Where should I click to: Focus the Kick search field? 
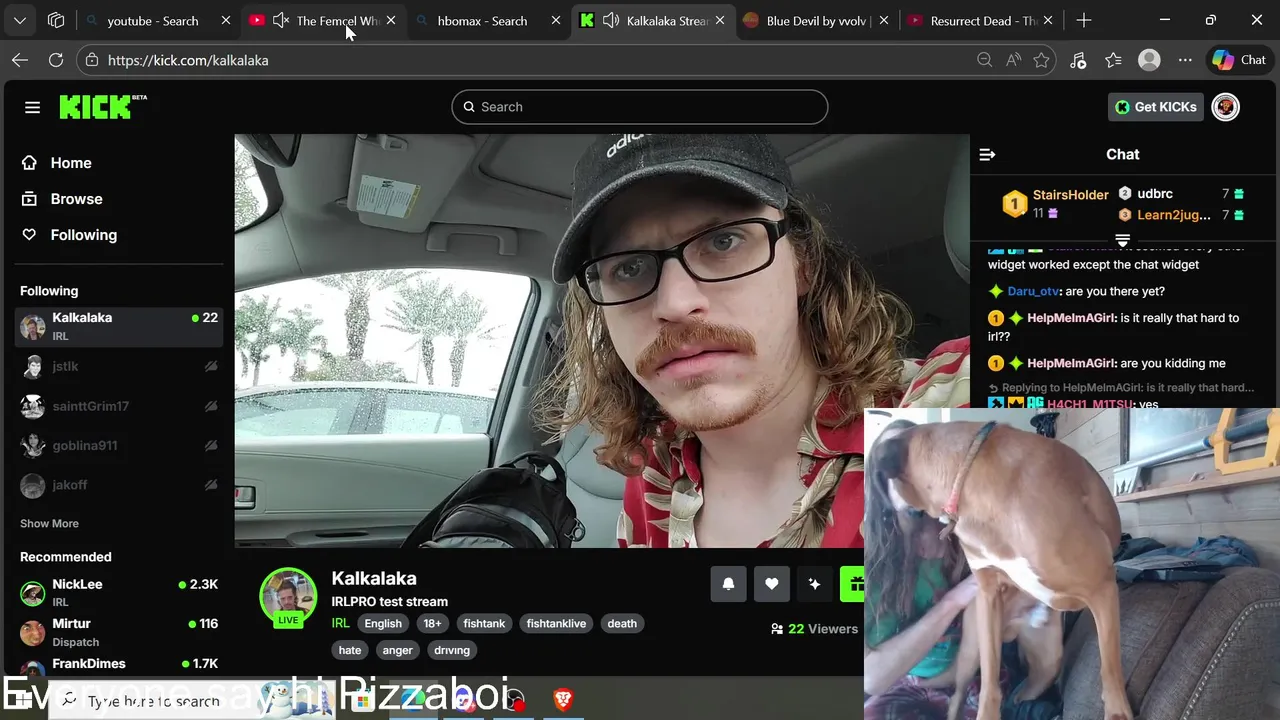coord(640,107)
